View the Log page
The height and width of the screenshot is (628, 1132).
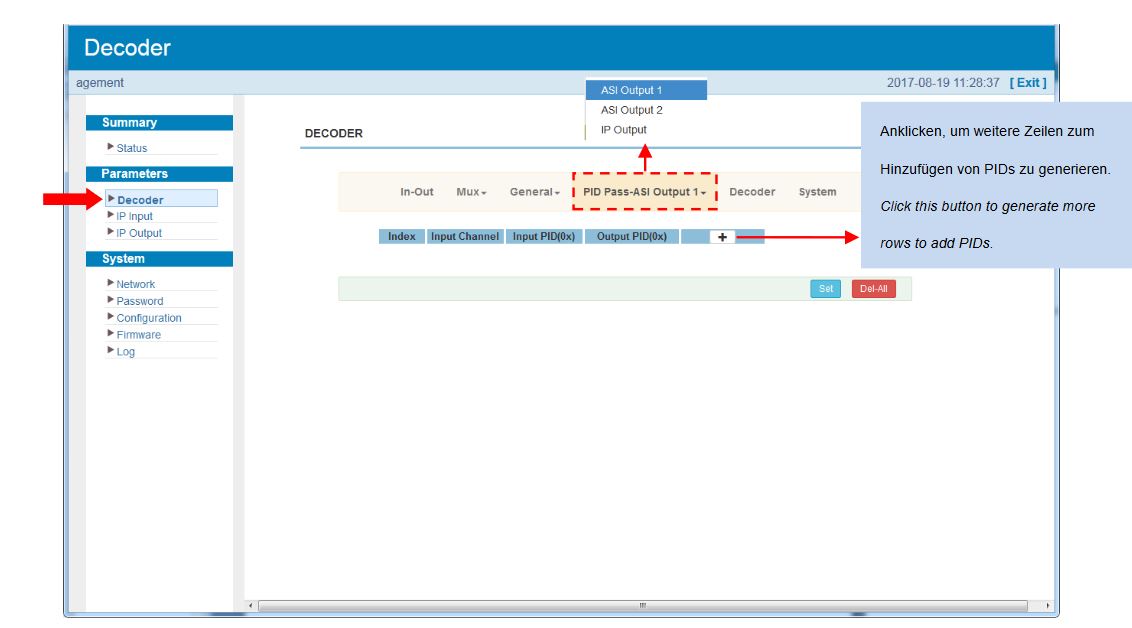pyautogui.click(x=125, y=352)
